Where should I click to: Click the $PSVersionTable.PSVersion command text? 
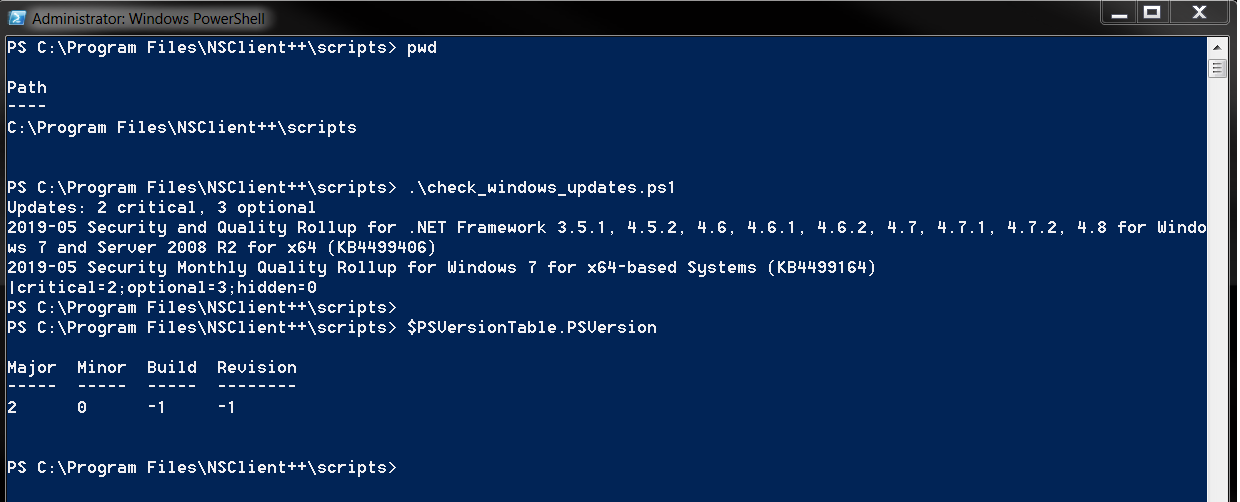[531, 328]
